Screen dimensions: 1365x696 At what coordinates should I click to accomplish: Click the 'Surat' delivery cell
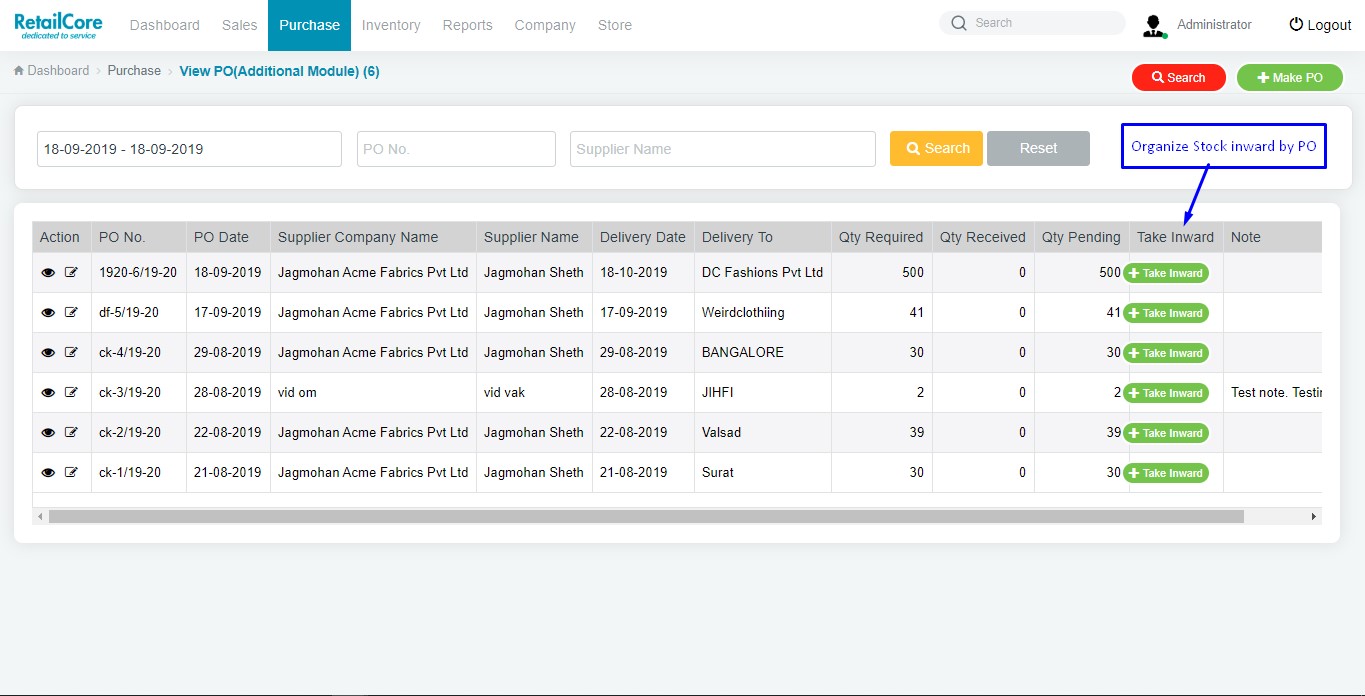point(762,472)
